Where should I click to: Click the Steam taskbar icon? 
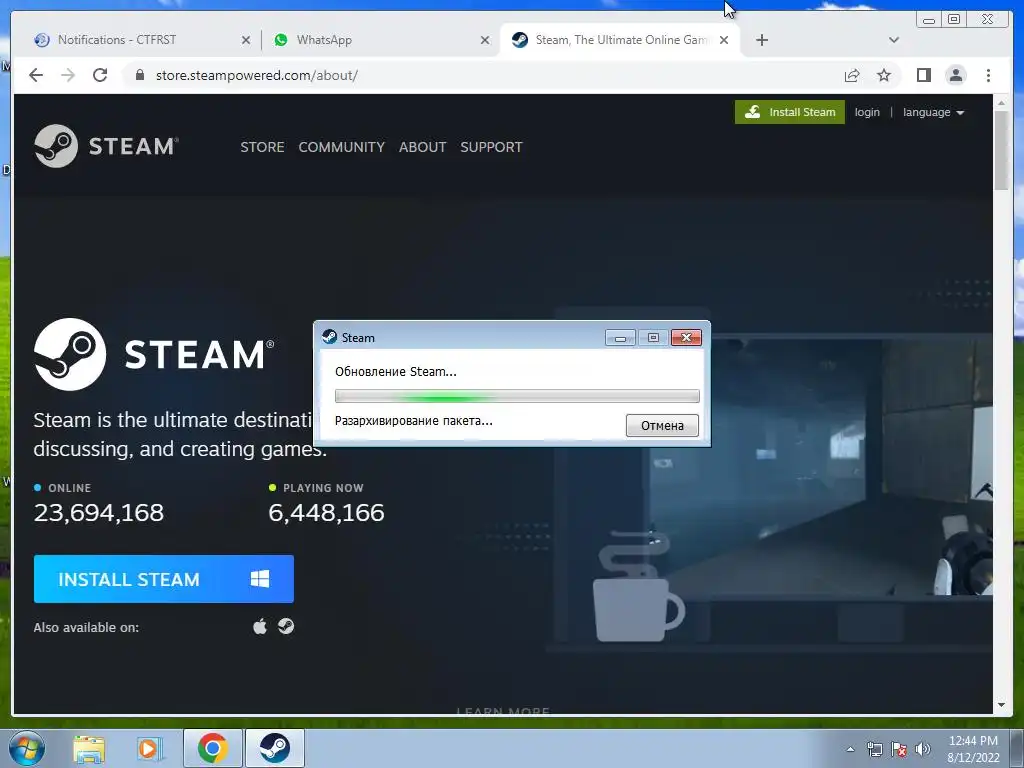coord(275,748)
